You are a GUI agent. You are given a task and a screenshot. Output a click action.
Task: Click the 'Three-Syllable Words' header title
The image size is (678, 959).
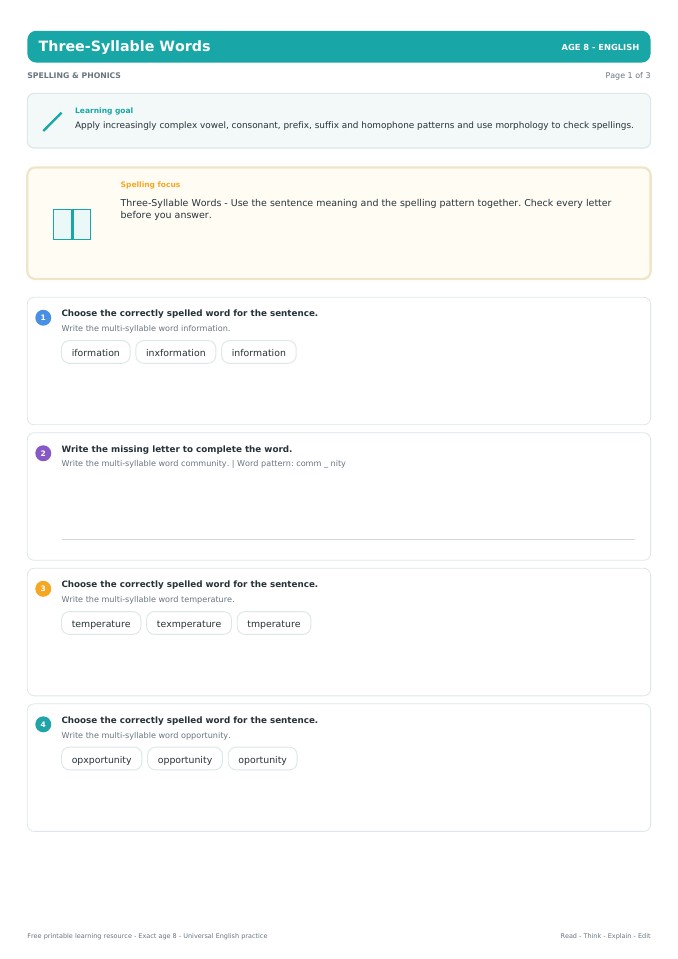coord(124,46)
